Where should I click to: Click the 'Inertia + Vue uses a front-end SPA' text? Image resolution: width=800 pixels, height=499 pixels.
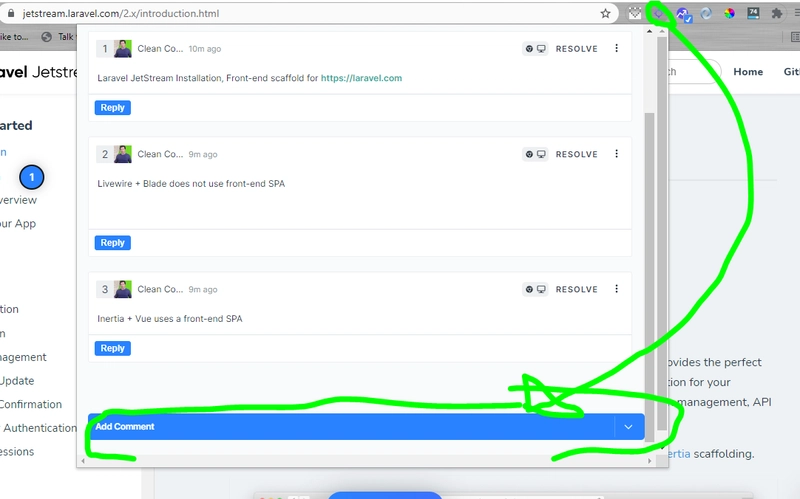click(x=170, y=319)
